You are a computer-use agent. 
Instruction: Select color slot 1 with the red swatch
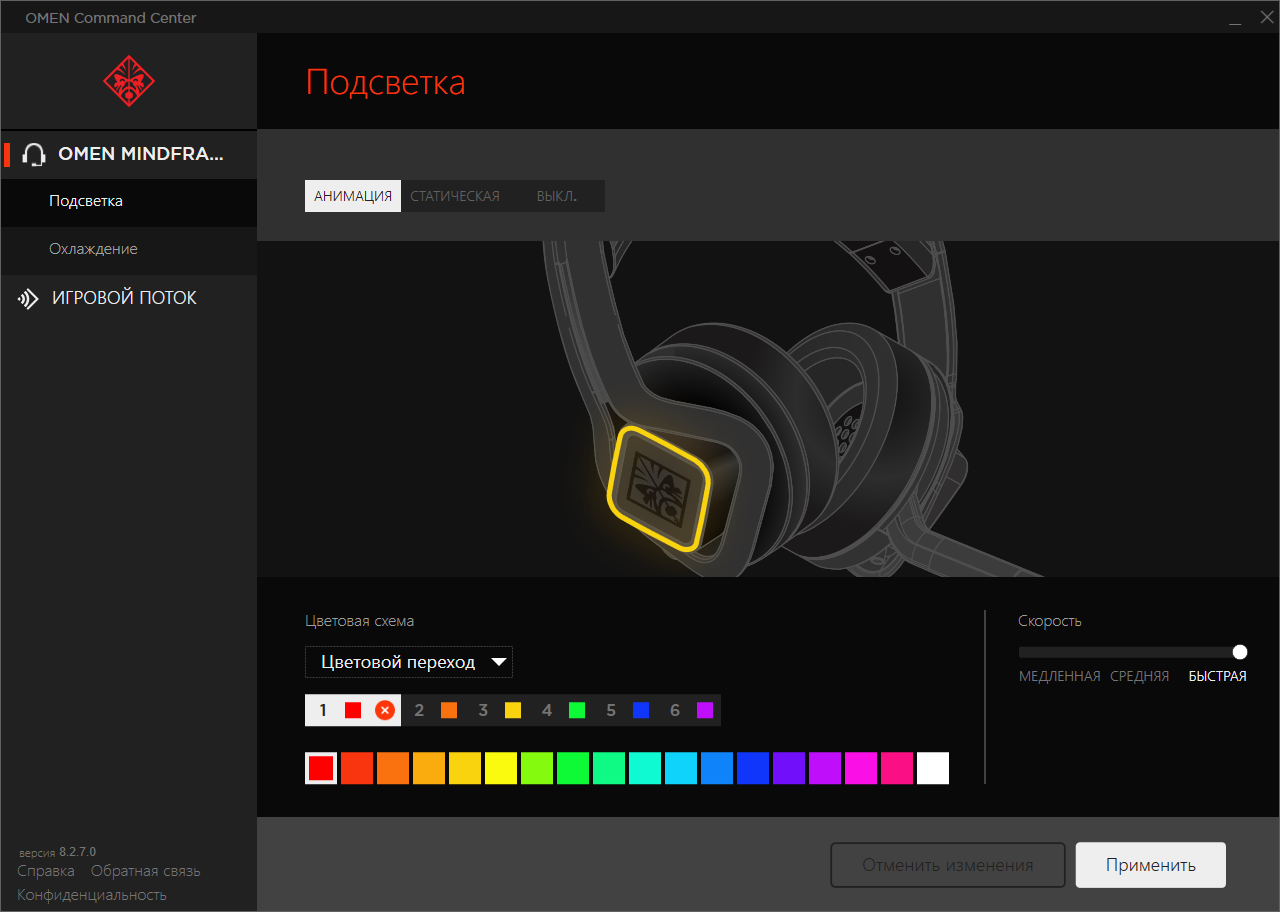(338, 710)
